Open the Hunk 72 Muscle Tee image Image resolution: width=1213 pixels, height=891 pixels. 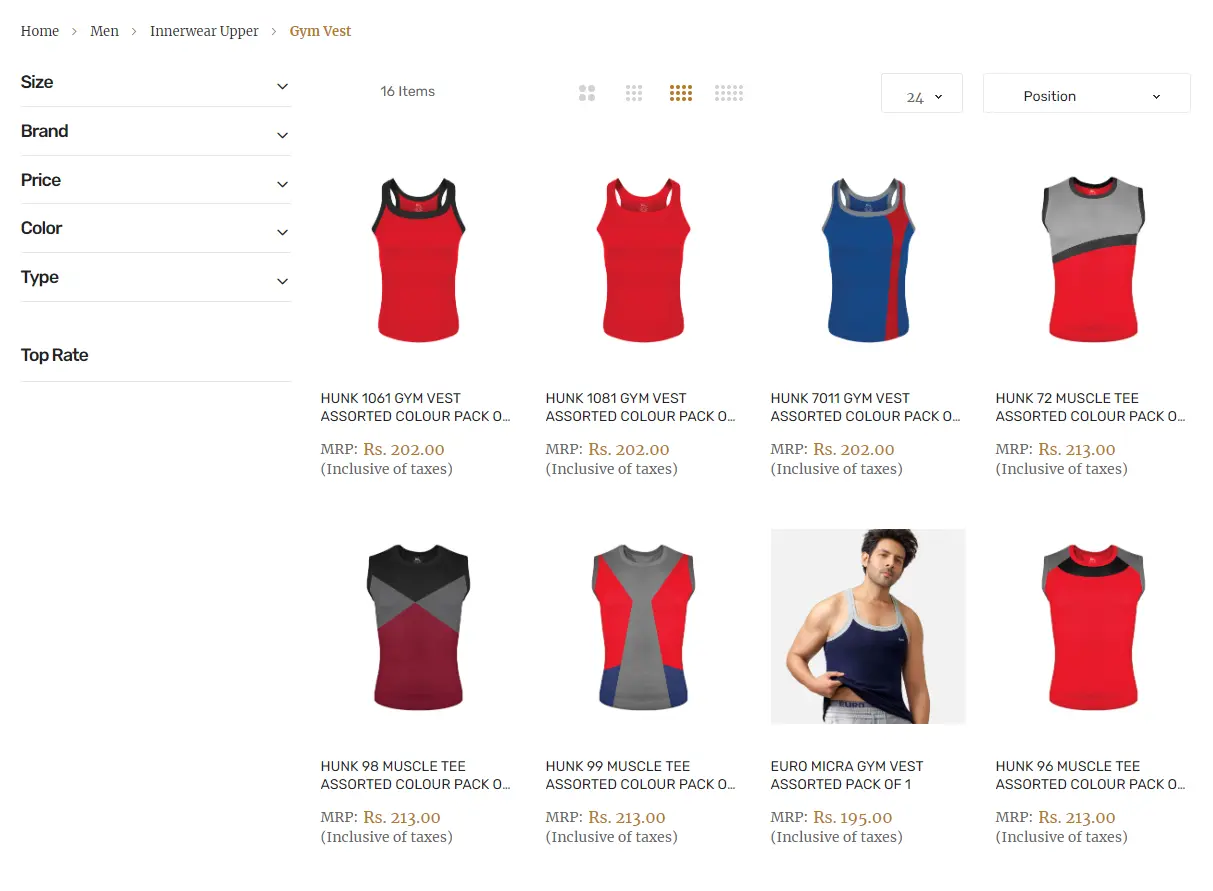tap(1093, 258)
